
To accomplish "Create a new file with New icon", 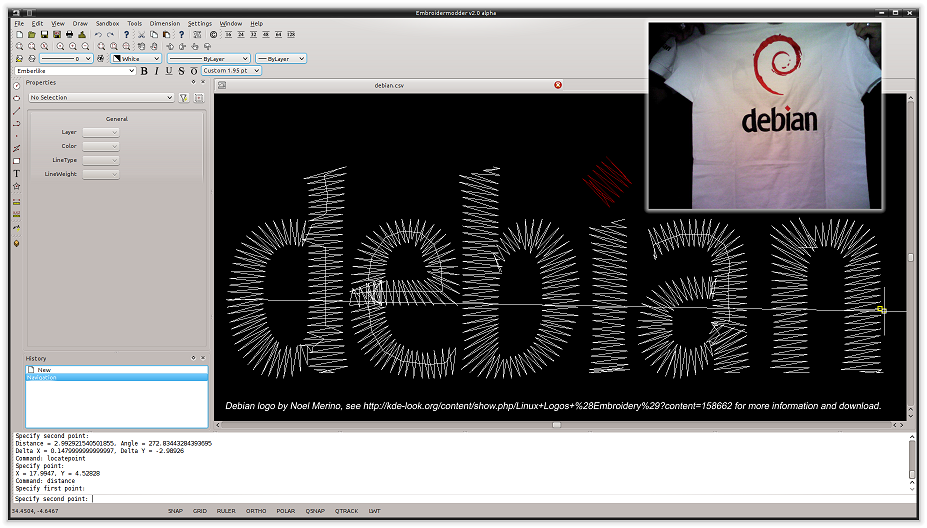I will 20,35.
